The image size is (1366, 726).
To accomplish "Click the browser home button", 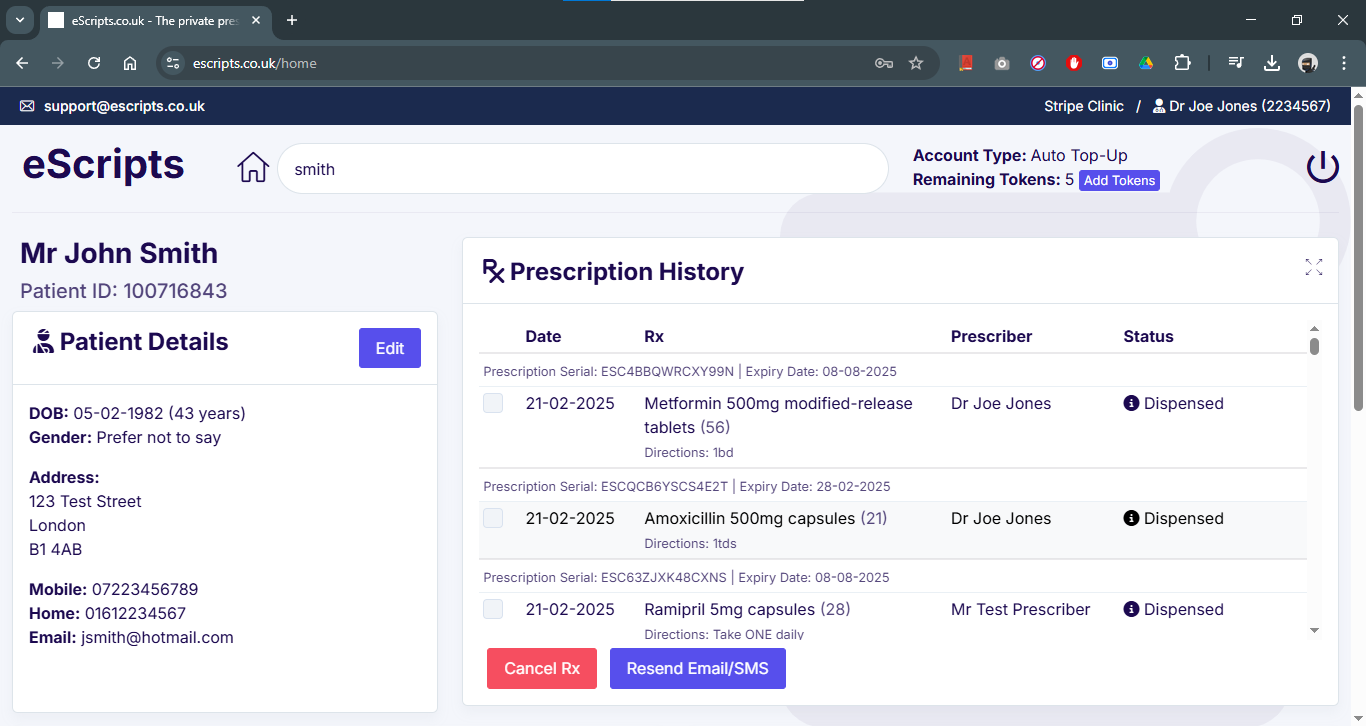I will click(x=130, y=63).
